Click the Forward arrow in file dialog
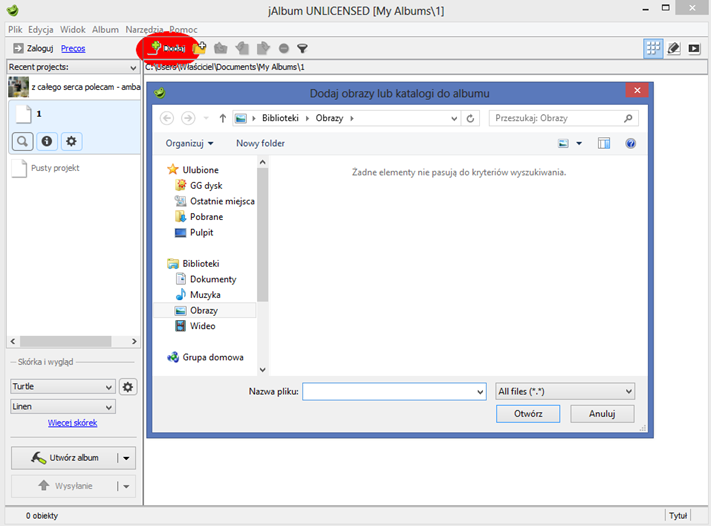The image size is (711, 526). [188, 118]
